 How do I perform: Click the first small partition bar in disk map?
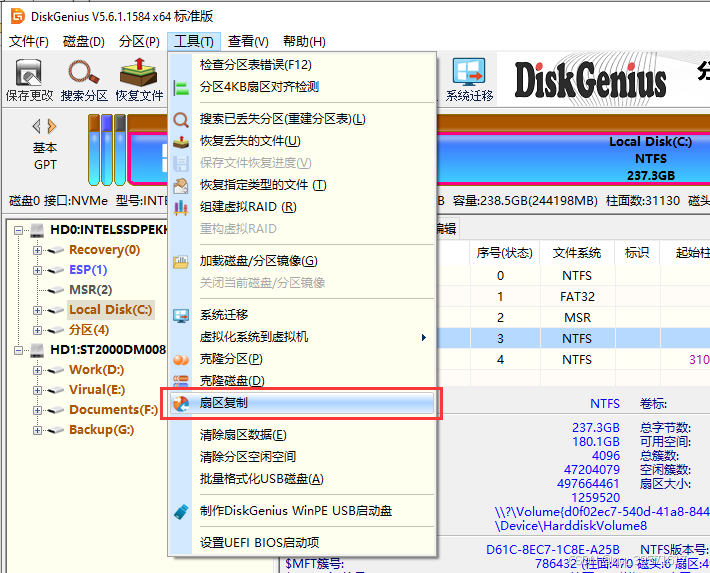pyautogui.click(x=94, y=150)
